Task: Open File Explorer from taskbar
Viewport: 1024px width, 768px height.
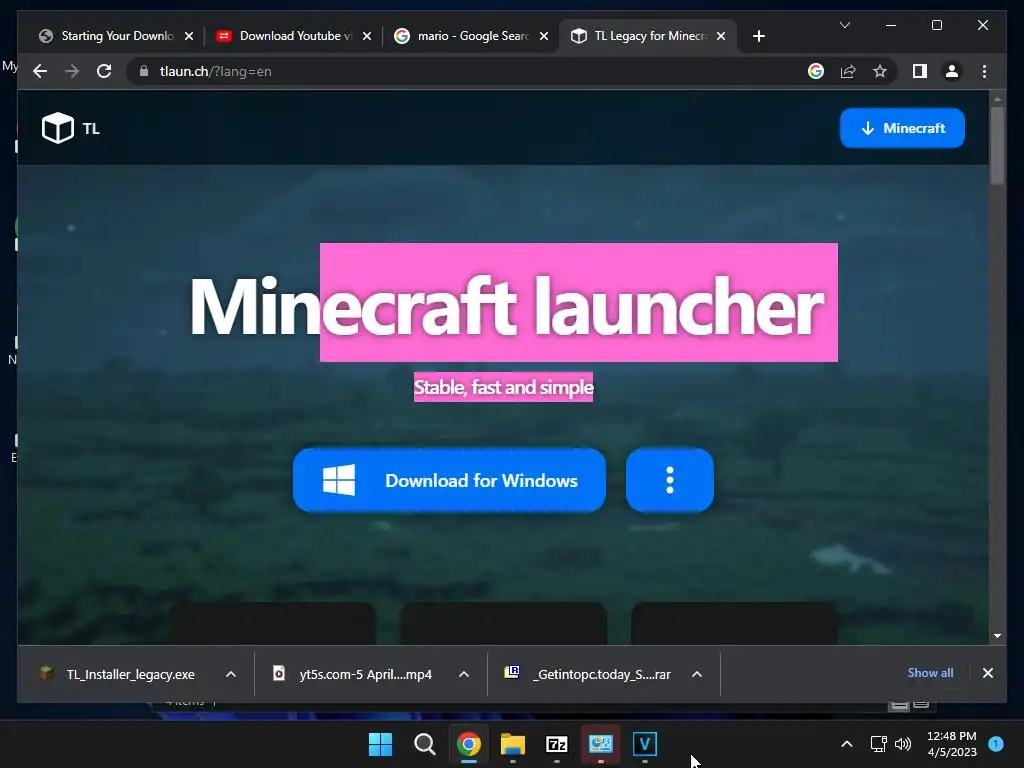Action: 513,744
